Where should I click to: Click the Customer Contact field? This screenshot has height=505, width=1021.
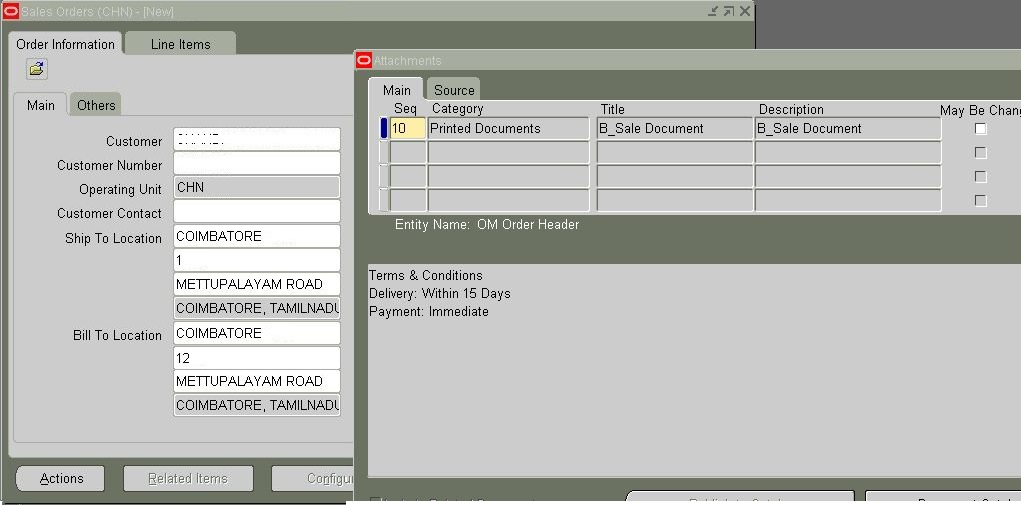coord(257,212)
